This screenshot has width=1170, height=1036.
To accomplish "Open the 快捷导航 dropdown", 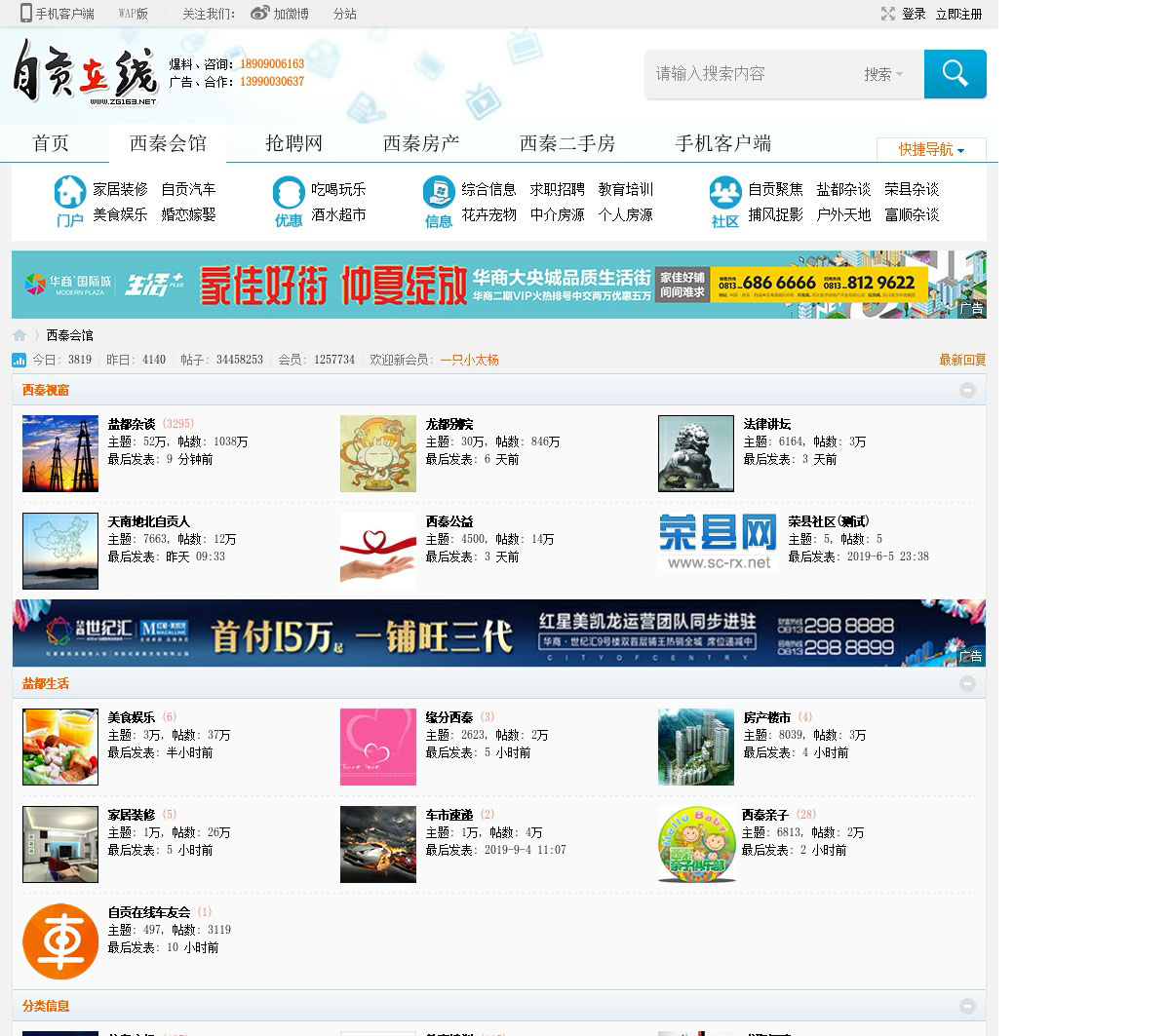I will (x=931, y=150).
